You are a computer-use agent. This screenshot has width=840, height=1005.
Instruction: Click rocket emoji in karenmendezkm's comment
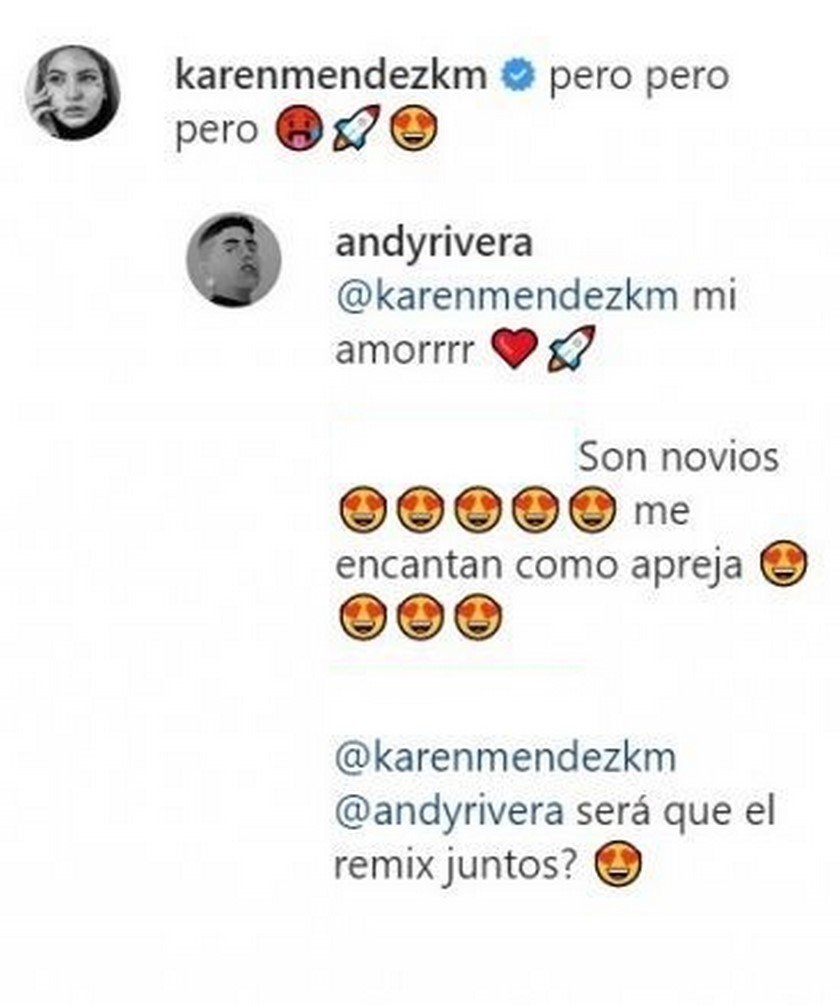click(x=356, y=129)
